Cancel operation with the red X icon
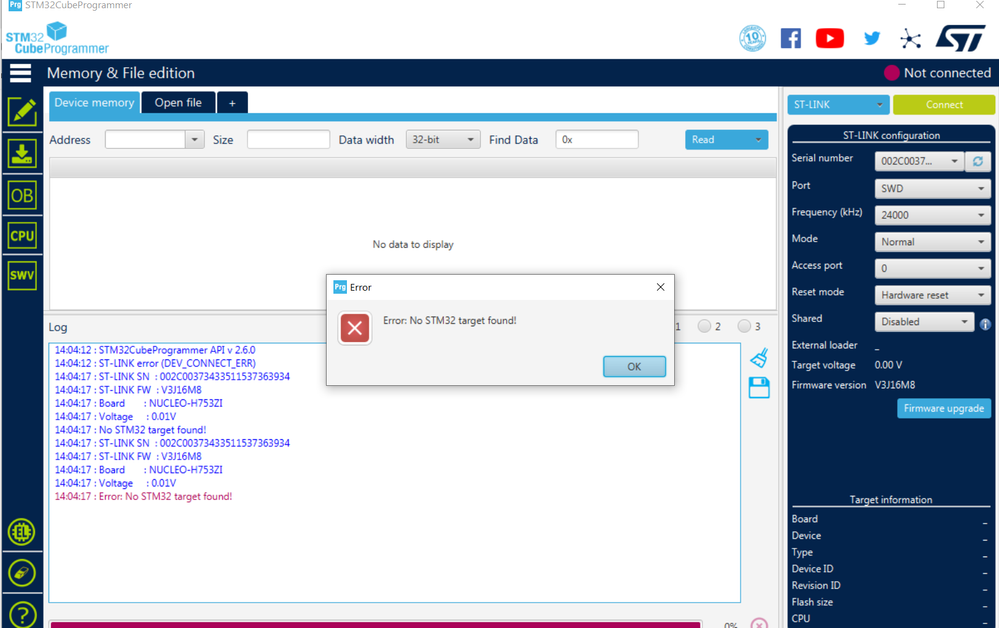This screenshot has height=628, width=999. coord(759,624)
